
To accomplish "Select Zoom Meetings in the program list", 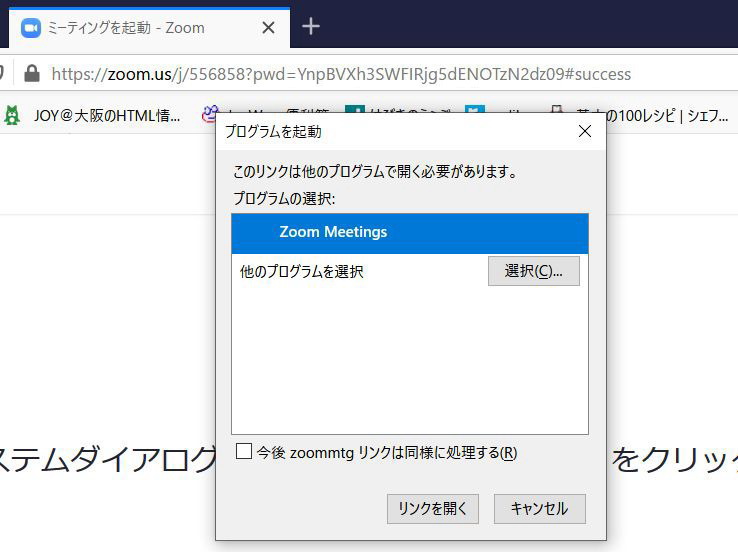I will [x=409, y=232].
